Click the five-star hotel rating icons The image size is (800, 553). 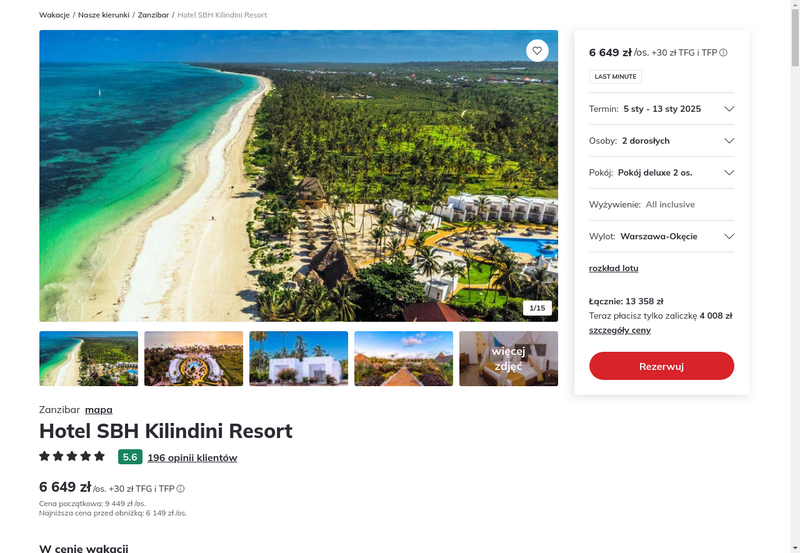coord(72,456)
